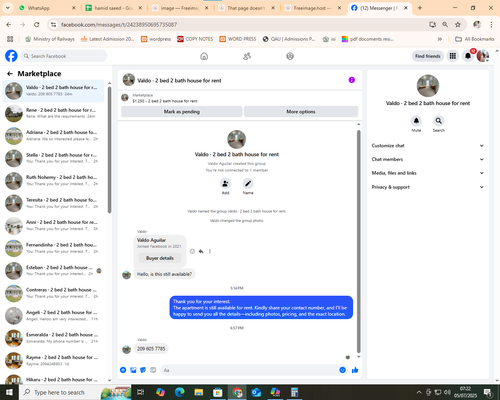This screenshot has height=400, width=500.
Task: Open Rene's 2 bed 2 bath conversation
Action: [x=53, y=113]
